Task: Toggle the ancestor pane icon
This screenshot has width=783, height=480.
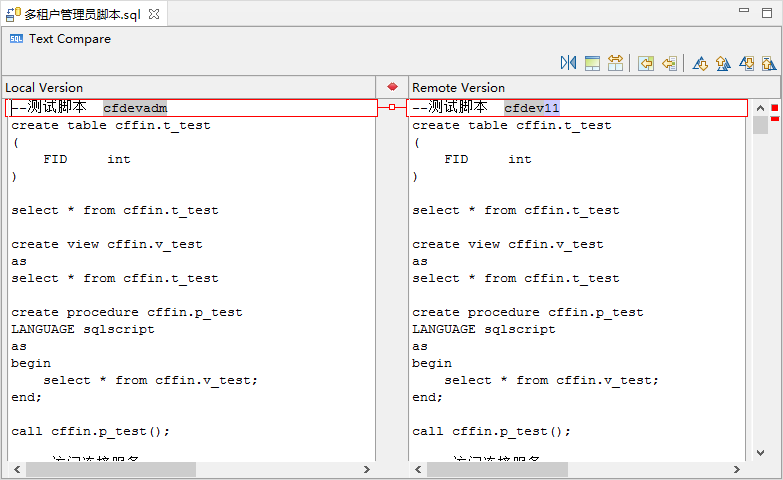Action: 592,63
